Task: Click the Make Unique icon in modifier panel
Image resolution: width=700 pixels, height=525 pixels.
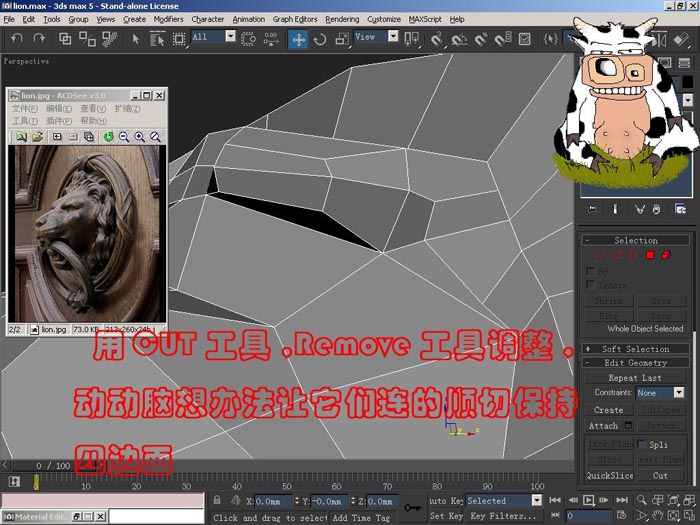Action: coord(640,209)
